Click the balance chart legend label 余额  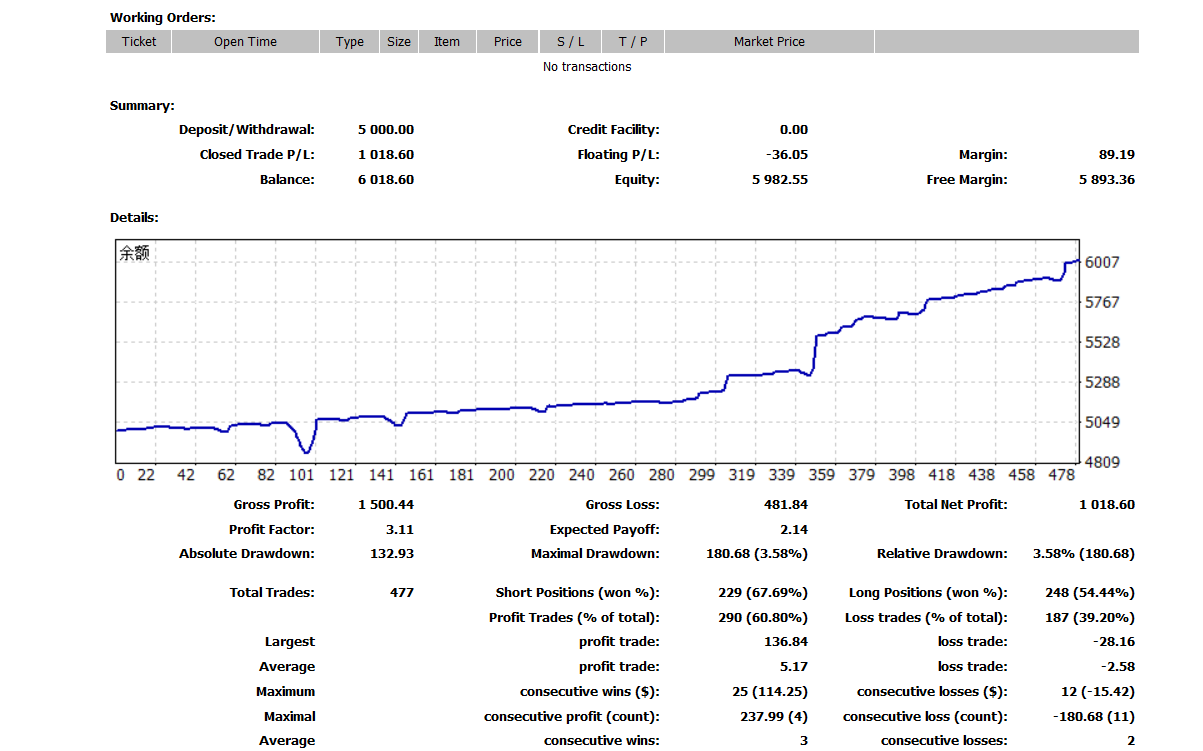[x=135, y=254]
